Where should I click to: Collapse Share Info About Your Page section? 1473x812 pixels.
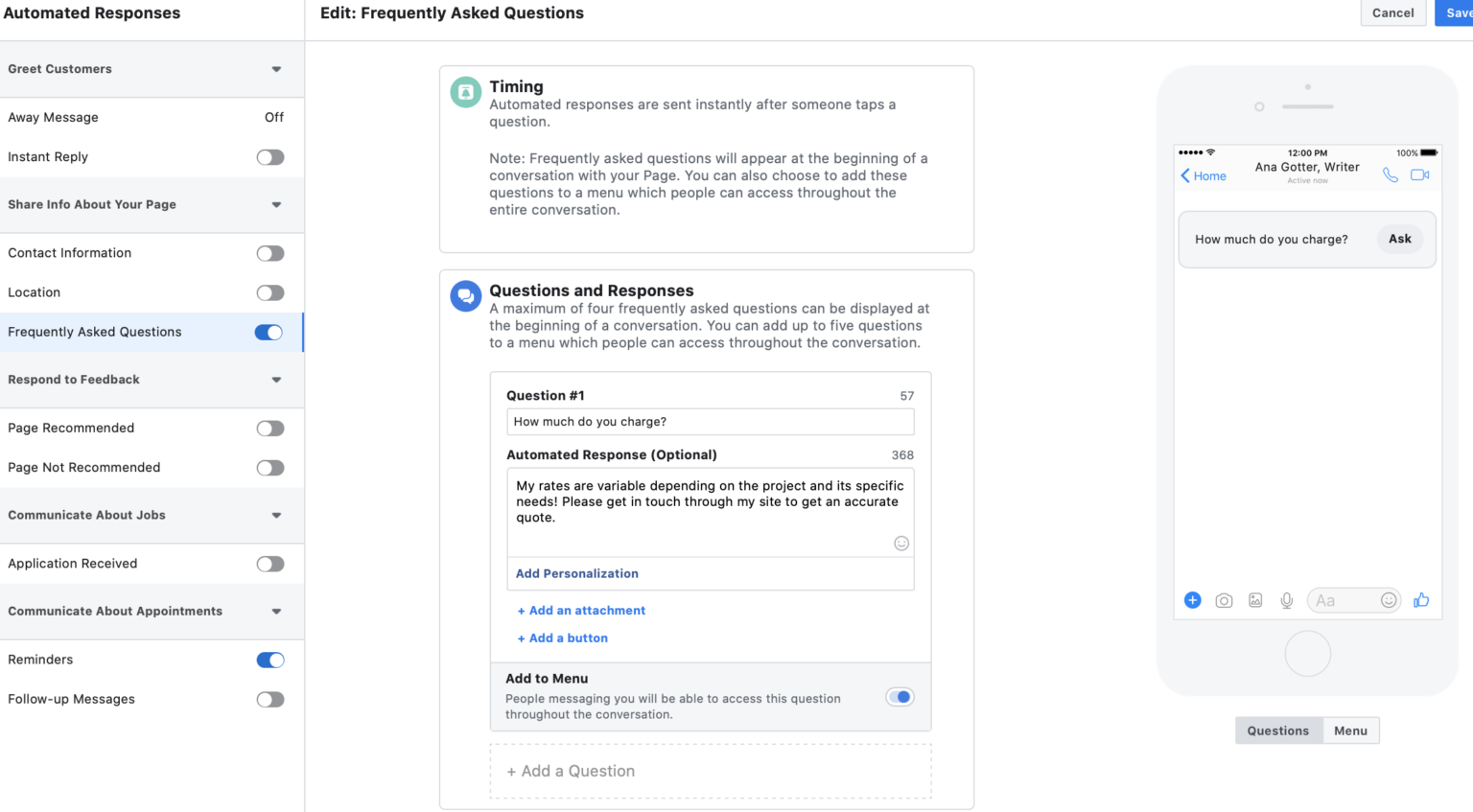(276, 204)
